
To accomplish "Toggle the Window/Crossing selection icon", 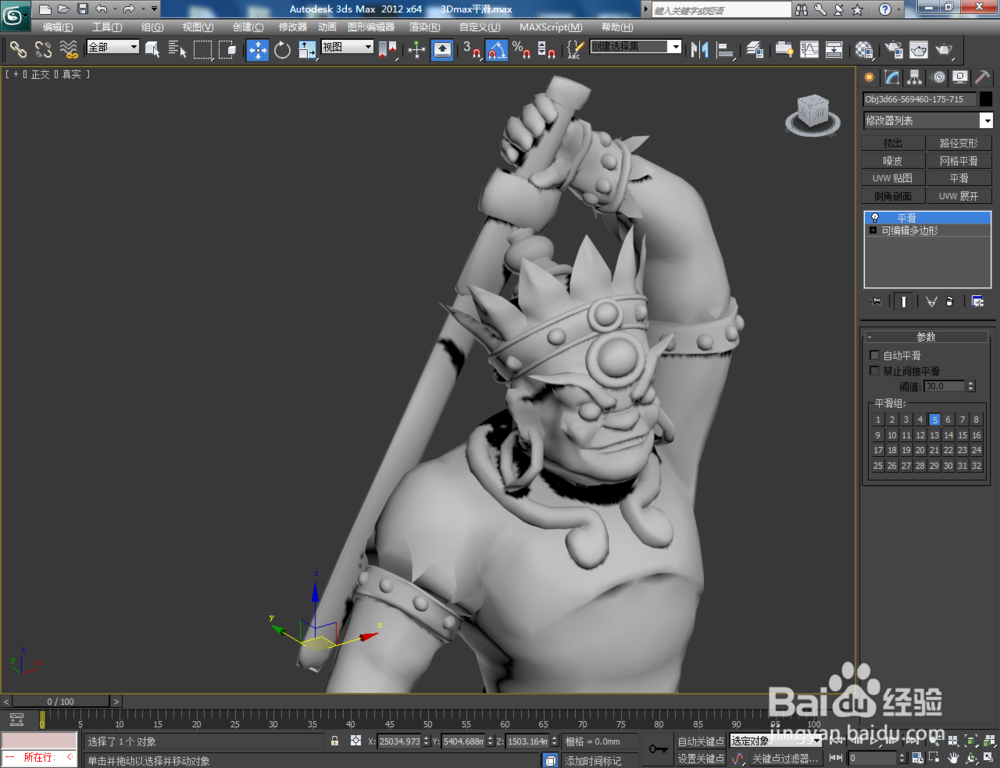I will pos(227,49).
